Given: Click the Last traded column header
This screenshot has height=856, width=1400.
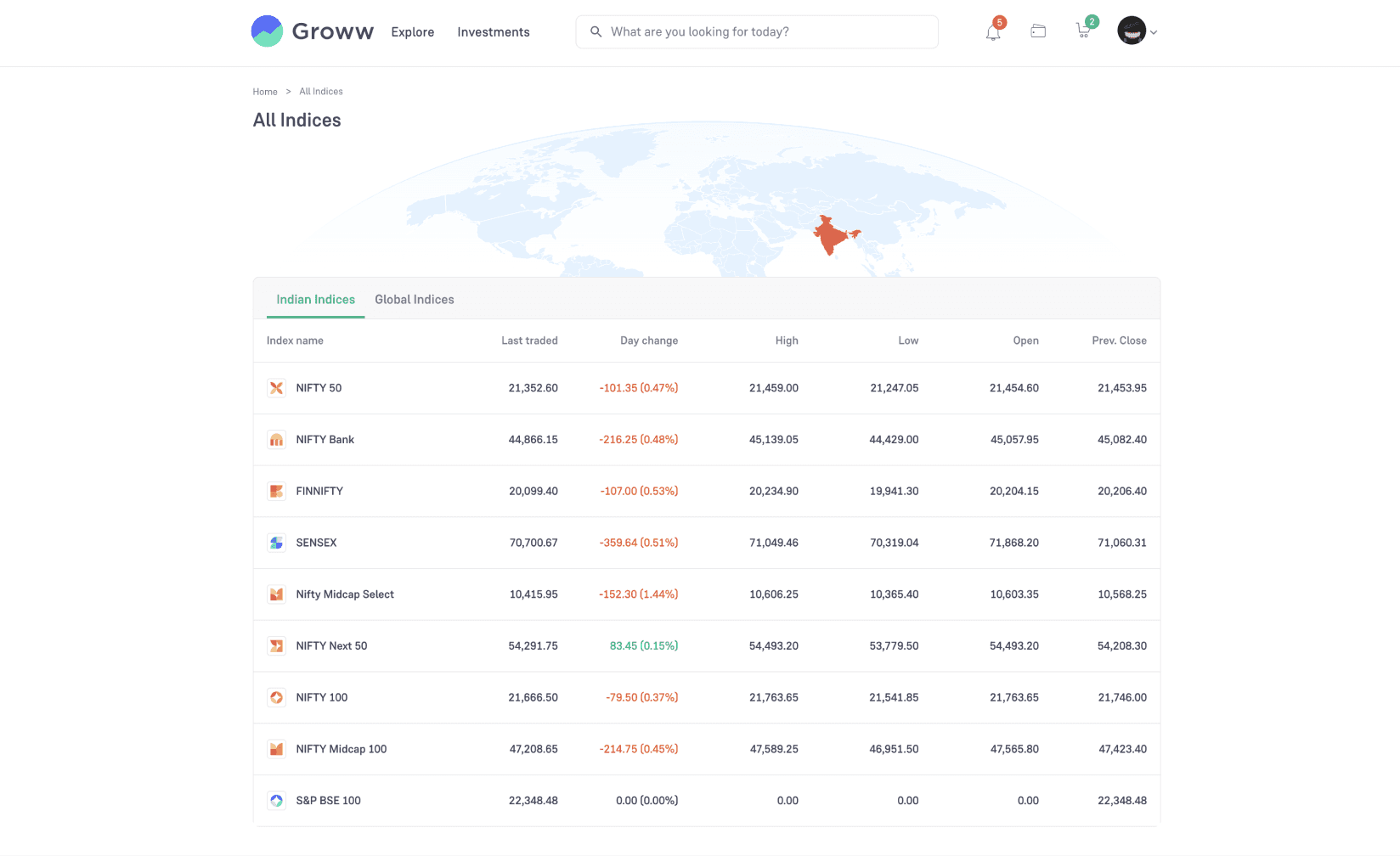Looking at the screenshot, I should click(x=529, y=341).
